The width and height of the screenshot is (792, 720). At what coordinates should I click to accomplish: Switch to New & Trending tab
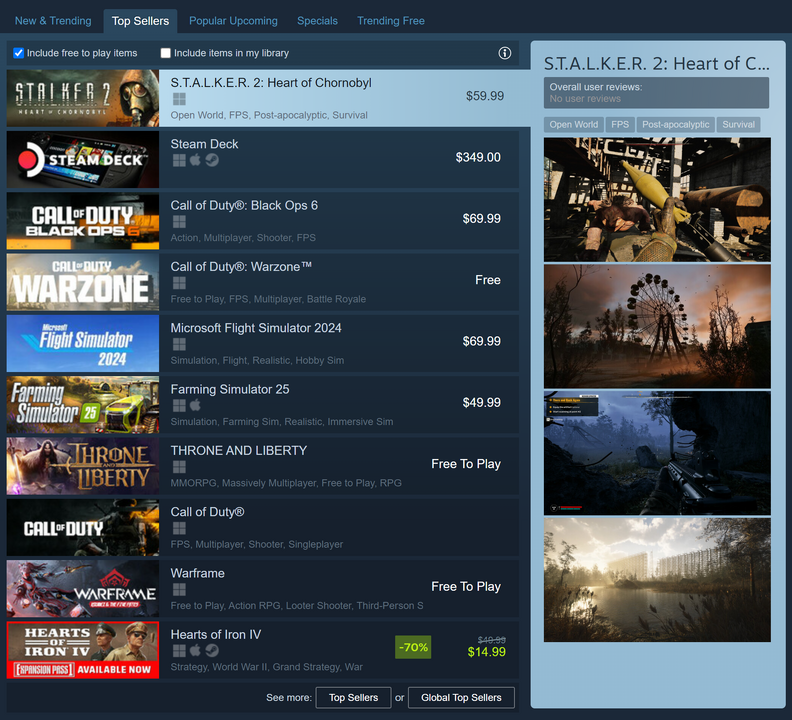click(53, 21)
